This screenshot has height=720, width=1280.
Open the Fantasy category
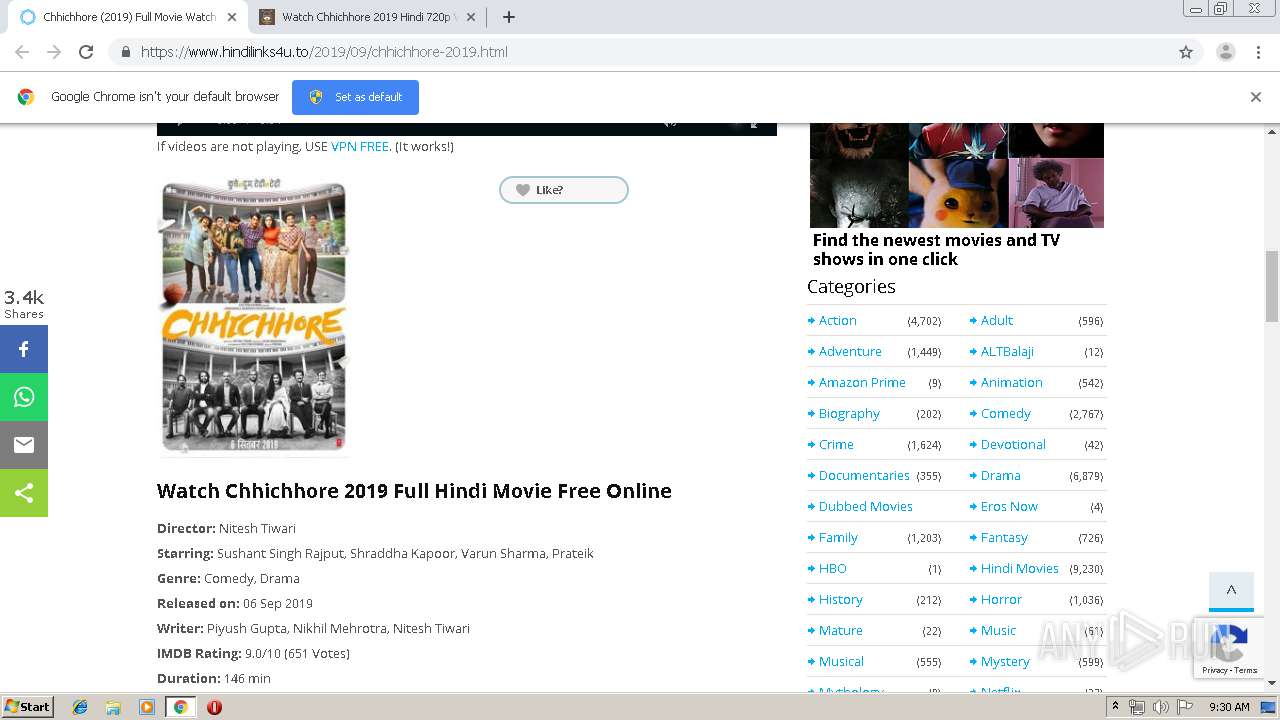coord(1004,537)
